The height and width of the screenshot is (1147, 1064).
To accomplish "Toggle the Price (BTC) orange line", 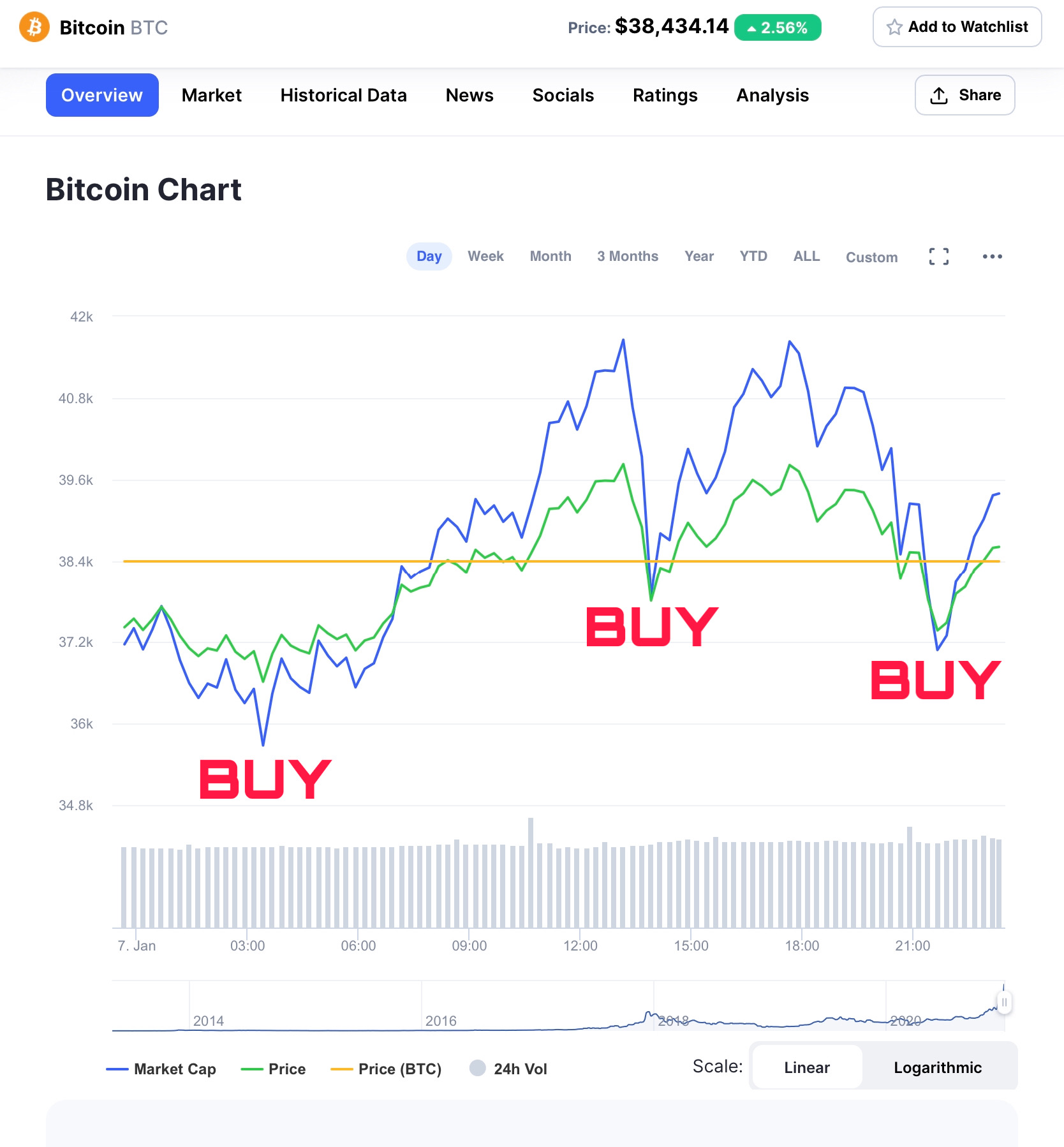I will (x=387, y=1069).
